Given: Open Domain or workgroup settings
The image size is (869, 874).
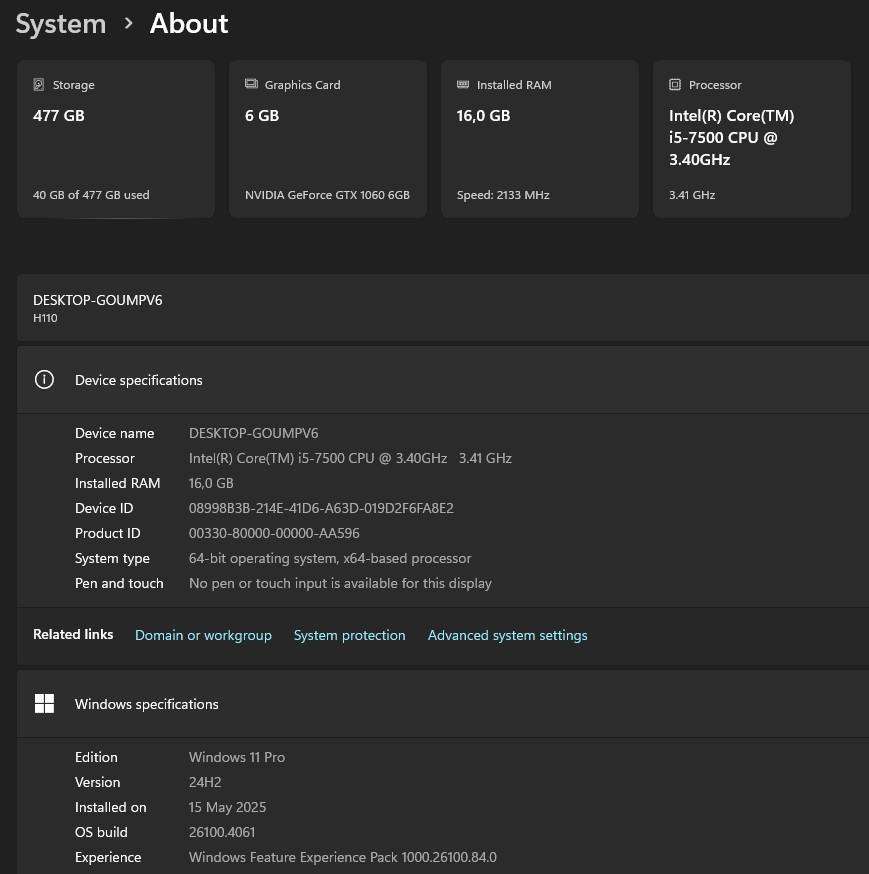Looking at the screenshot, I should (203, 635).
